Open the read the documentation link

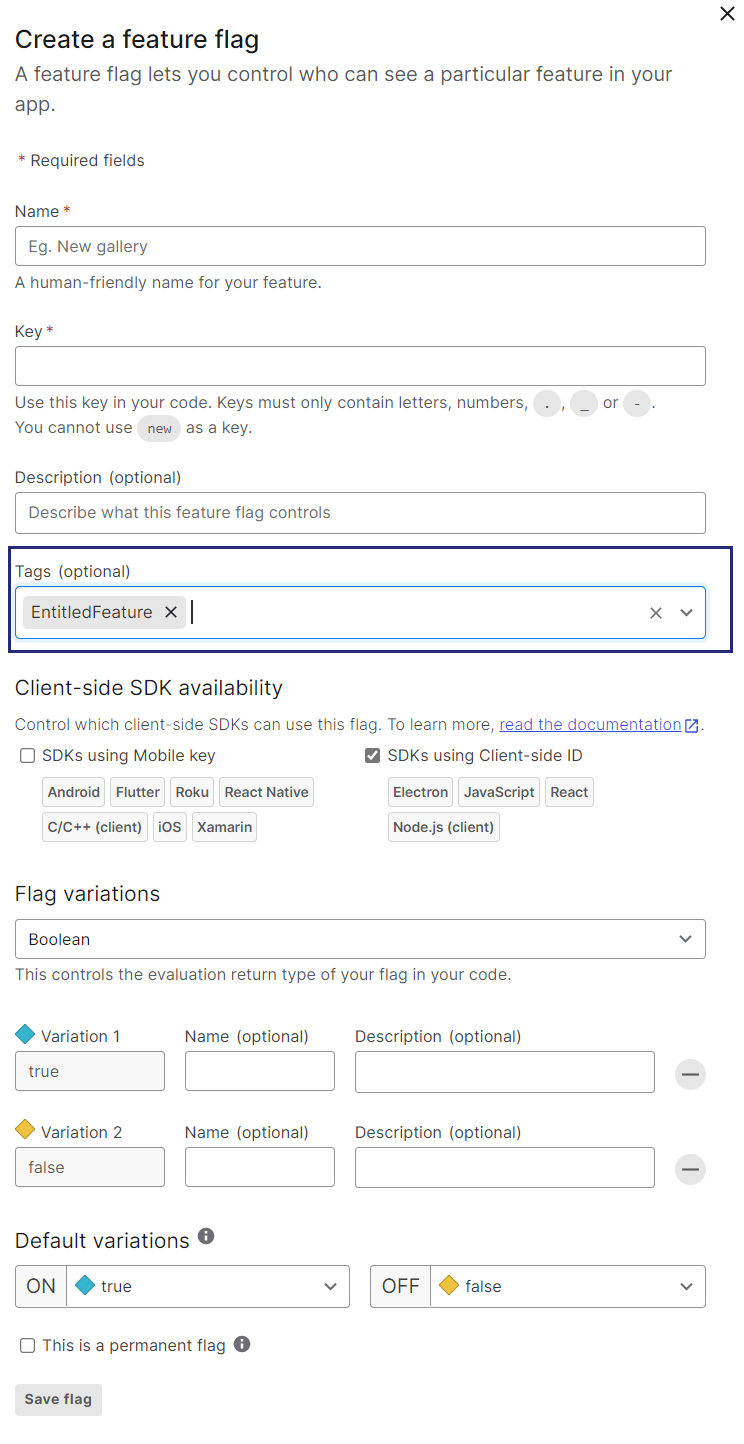590,725
